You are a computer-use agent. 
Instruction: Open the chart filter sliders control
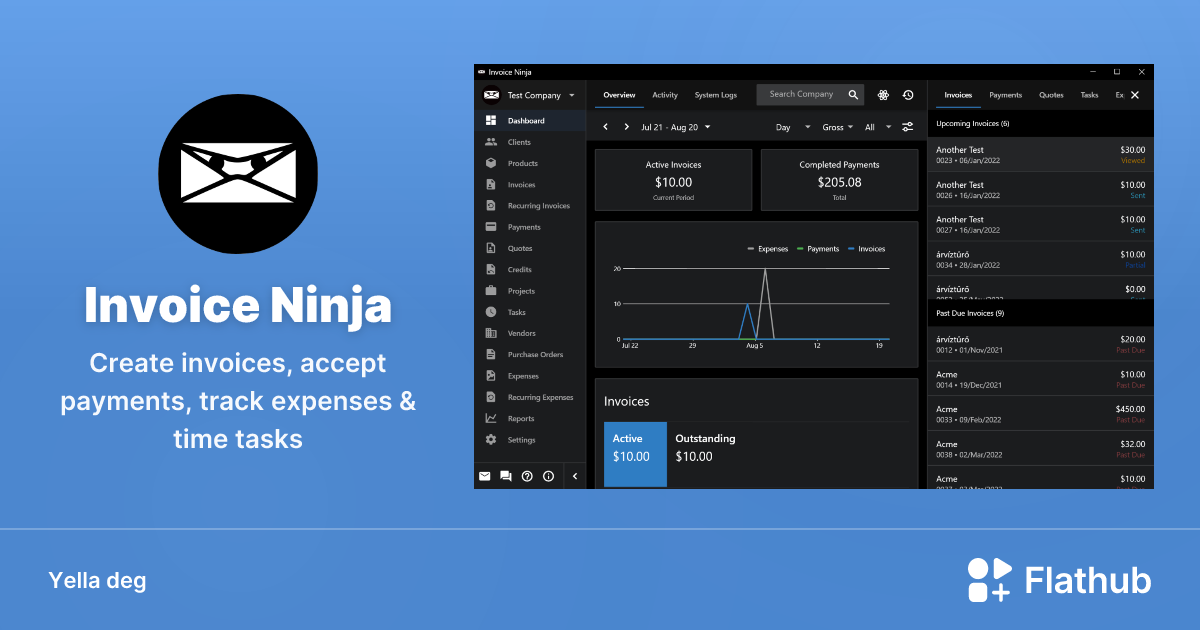pyautogui.click(x=907, y=127)
